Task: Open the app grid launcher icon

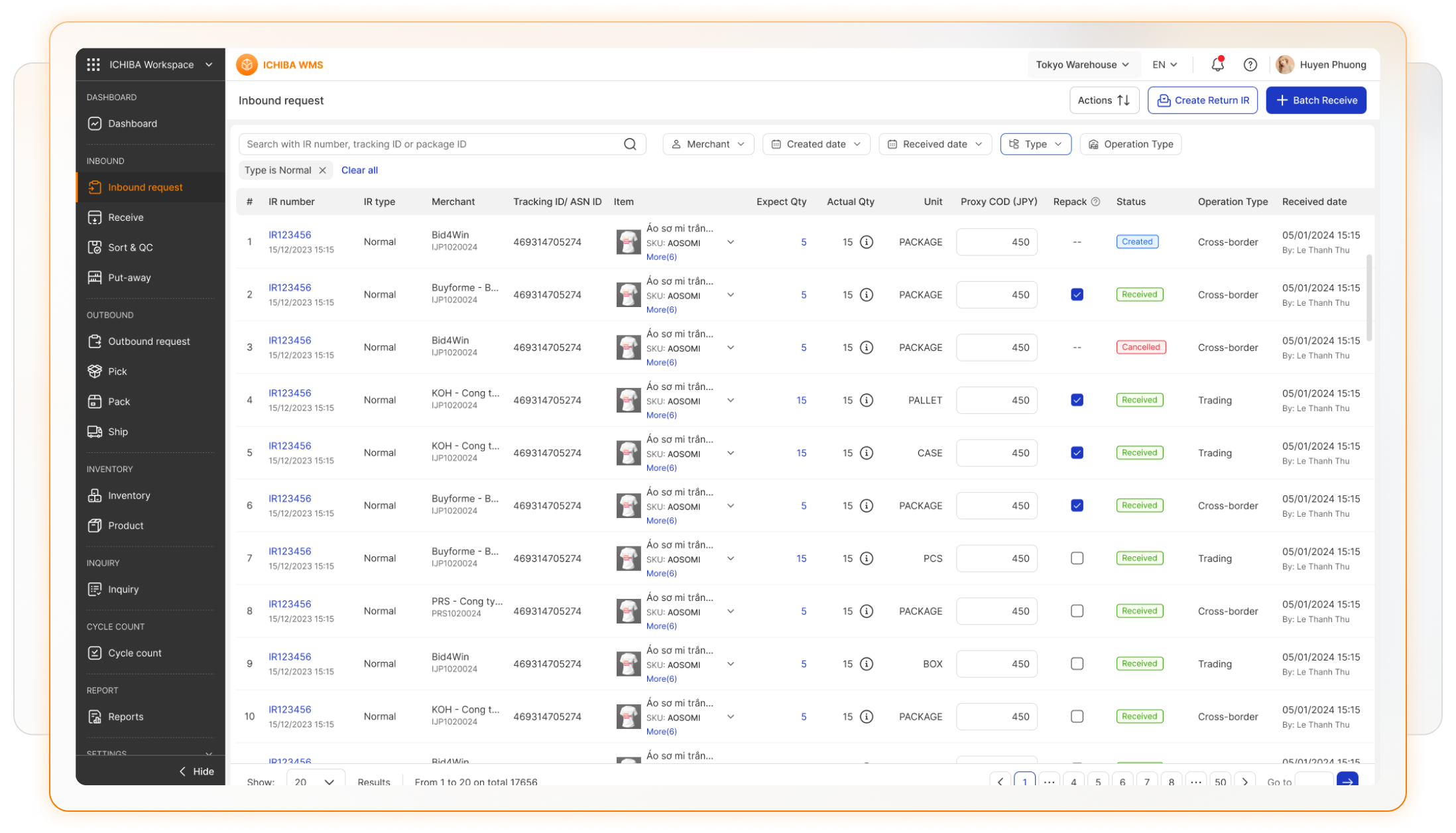Action: point(93,64)
